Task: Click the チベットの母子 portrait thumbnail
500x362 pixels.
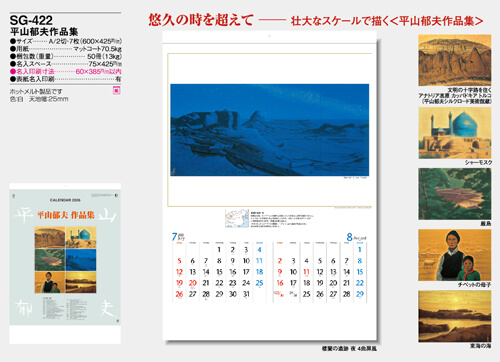Action: point(455,255)
